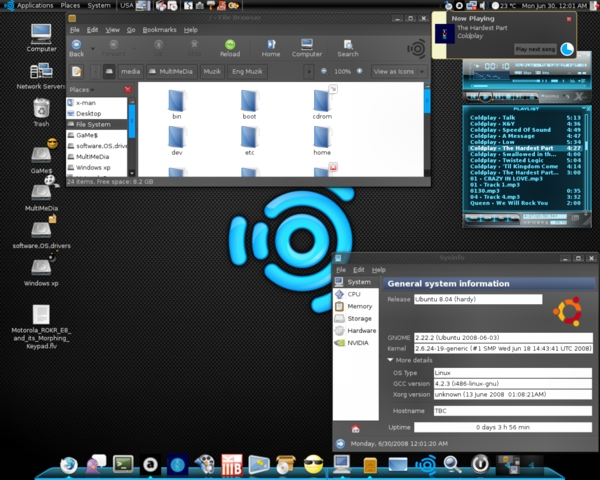Open Computer location from toolbar
The width and height of the screenshot is (600, 480).
click(x=307, y=48)
